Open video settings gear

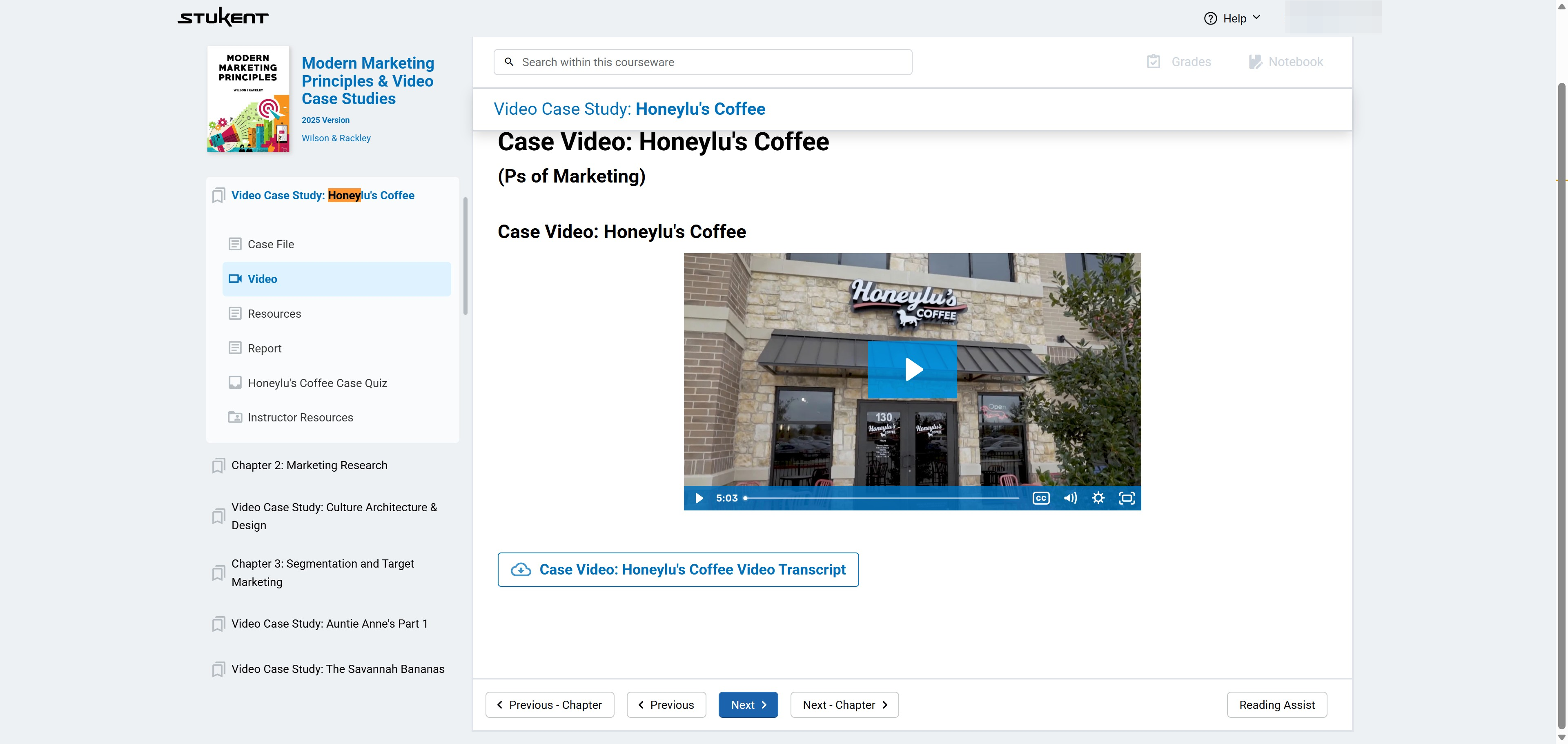pos(1098,498)
